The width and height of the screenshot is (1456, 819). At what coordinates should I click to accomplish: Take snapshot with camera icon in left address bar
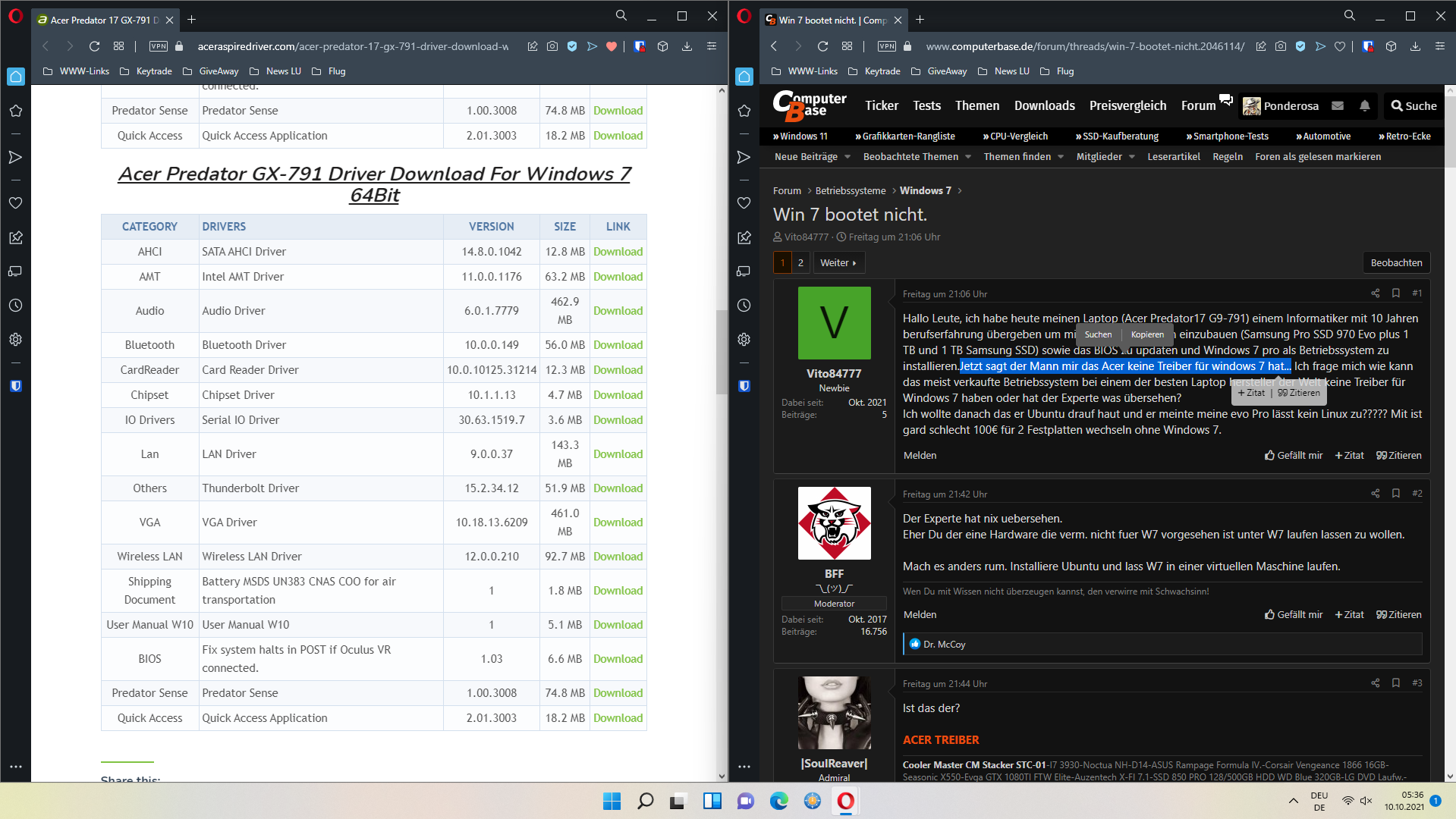pos(552,46)
